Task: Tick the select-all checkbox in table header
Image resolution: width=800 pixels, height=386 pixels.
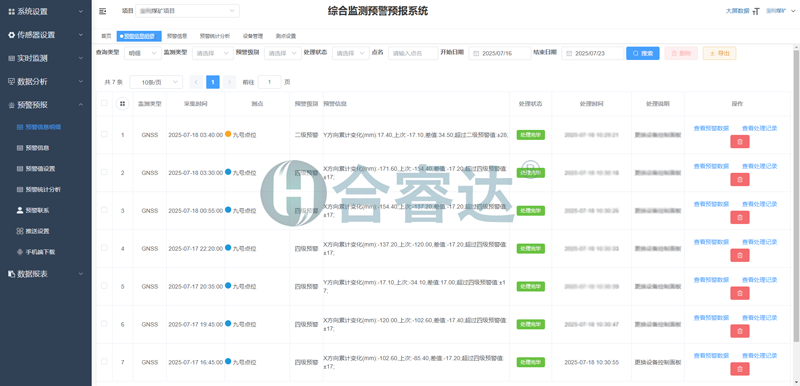Action: [104, 103]
